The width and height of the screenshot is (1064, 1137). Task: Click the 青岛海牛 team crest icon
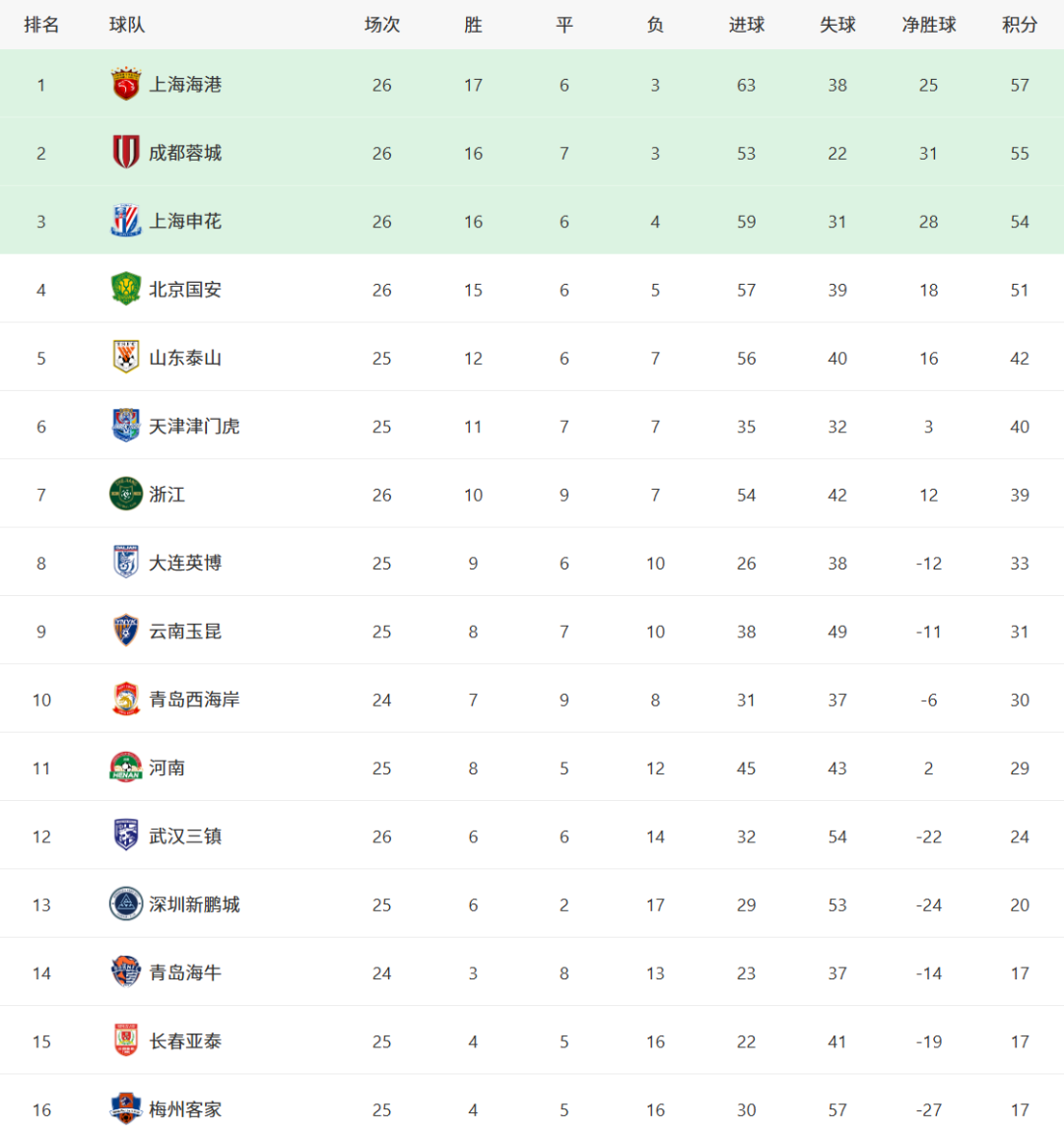point(125,971)
